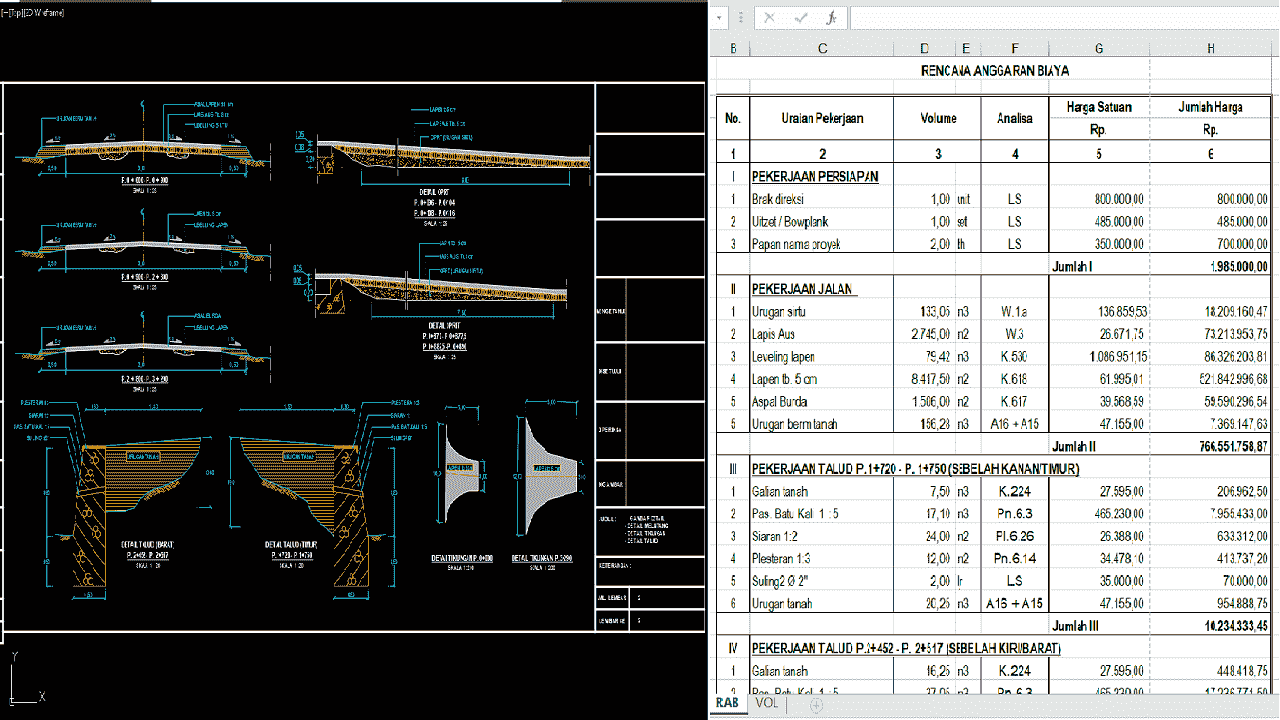
Task: Select the 'Siaran 1:2' cell
Action: pyautogui.click(x=822, y=536)
